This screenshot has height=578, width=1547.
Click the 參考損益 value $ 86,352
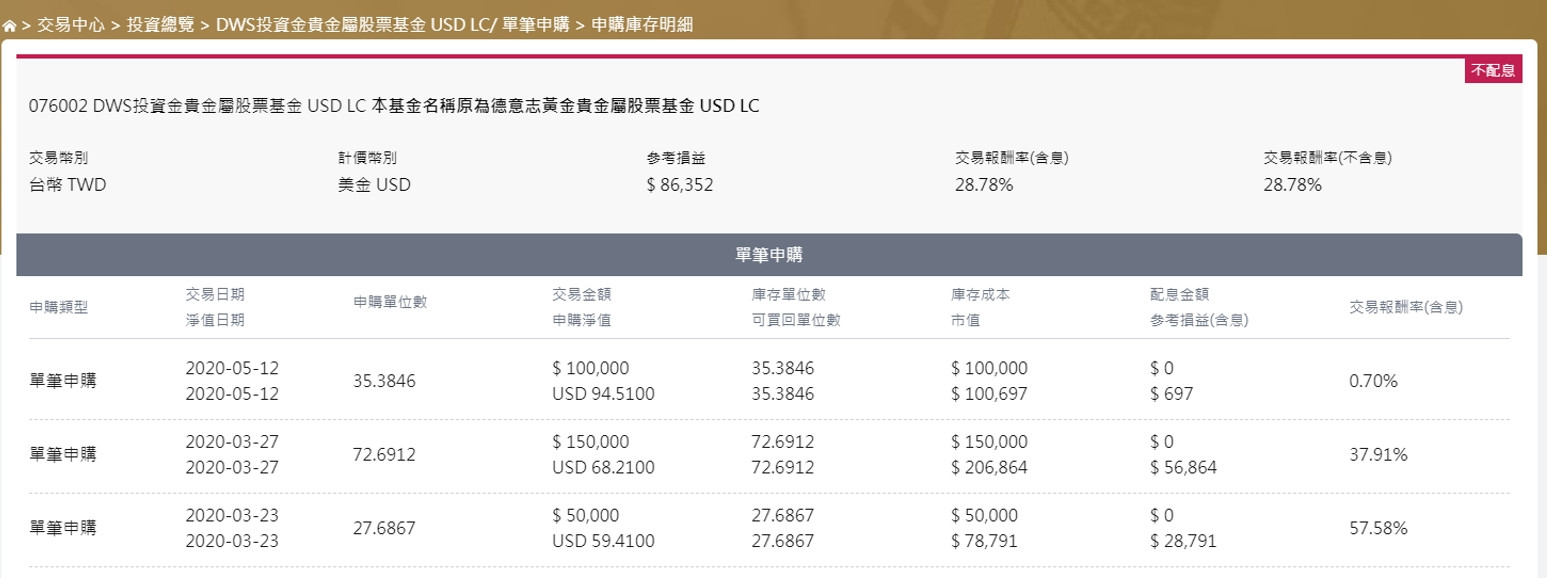[x=680, y=185]
